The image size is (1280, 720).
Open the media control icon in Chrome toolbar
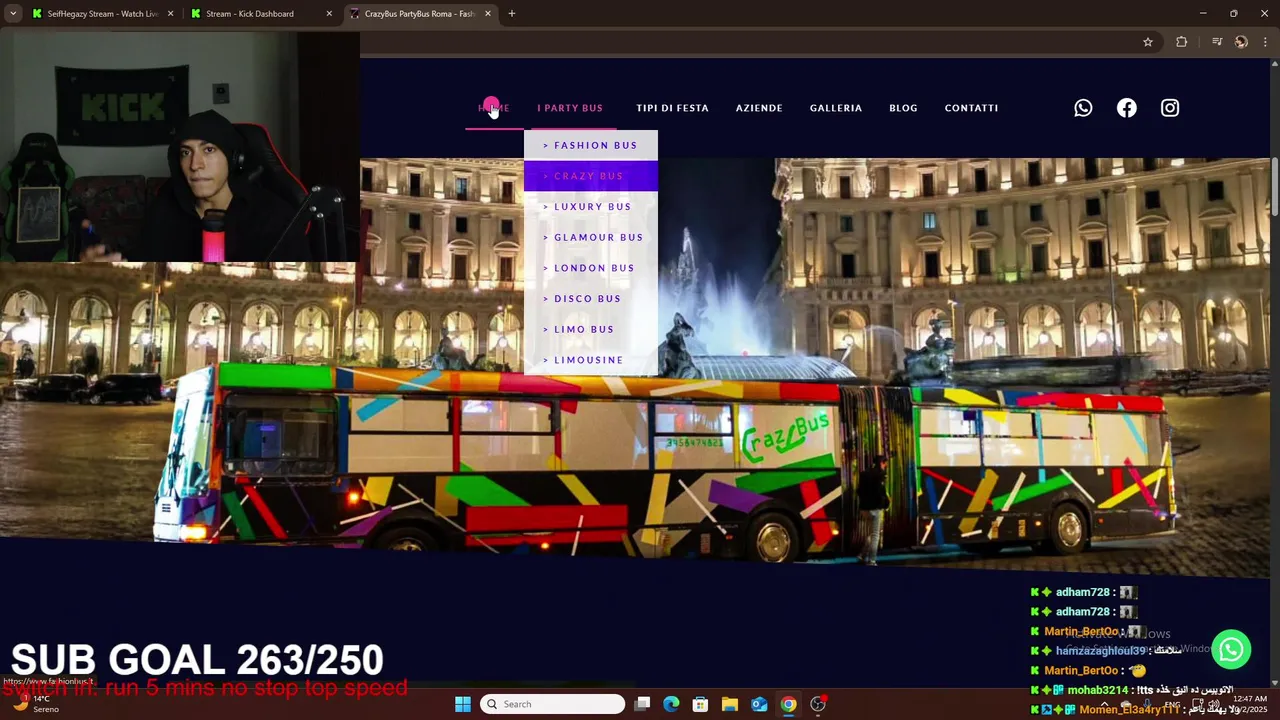point(1217,42)
